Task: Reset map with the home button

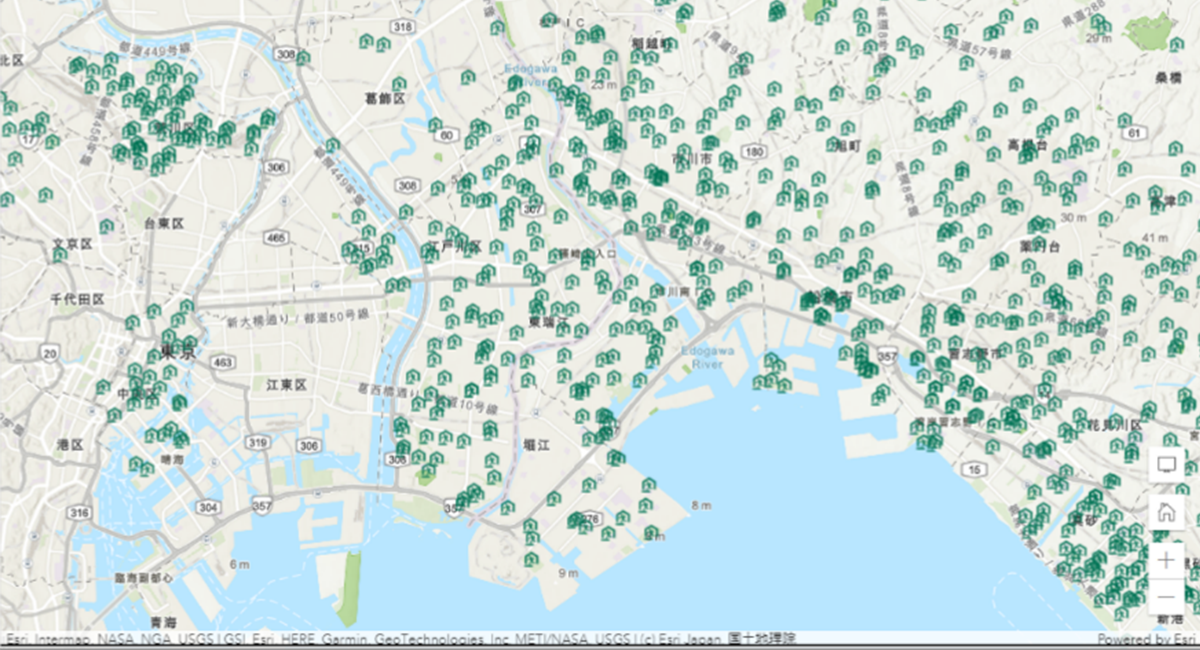Action: pyautogui.click(x=1166, y=512)
